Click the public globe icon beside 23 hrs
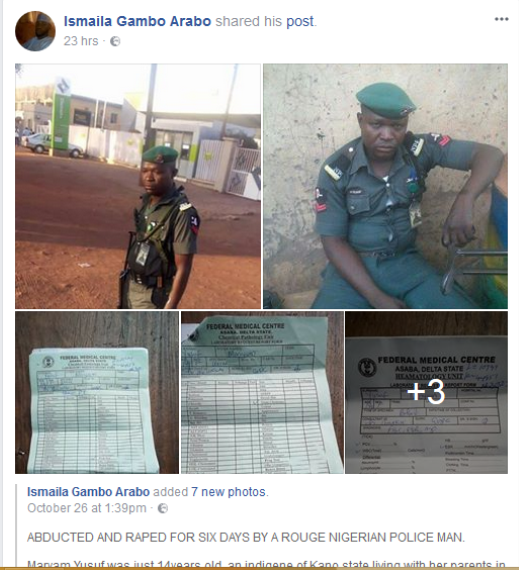This screenshot has width=519, height=570. (115, 41)
